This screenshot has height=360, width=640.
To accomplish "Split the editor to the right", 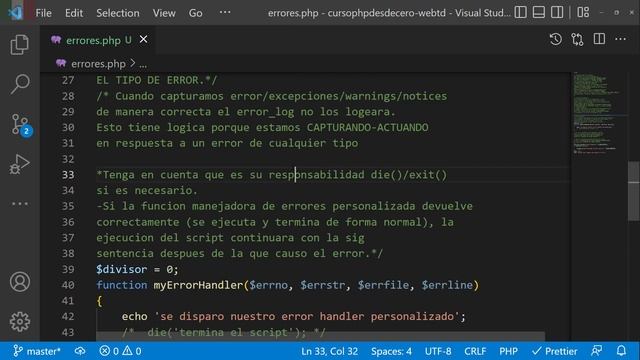I will [599, 40].
